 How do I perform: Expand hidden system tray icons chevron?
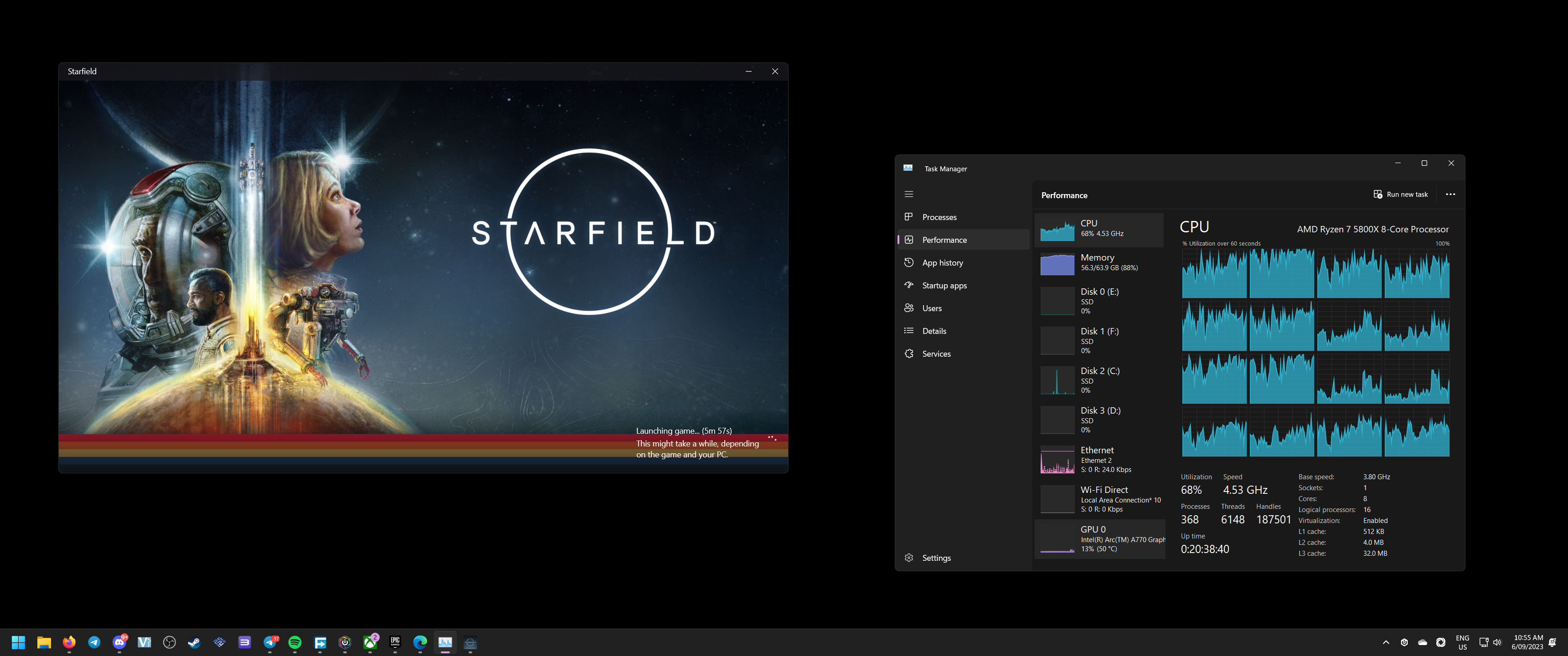tap(1386, 642)
